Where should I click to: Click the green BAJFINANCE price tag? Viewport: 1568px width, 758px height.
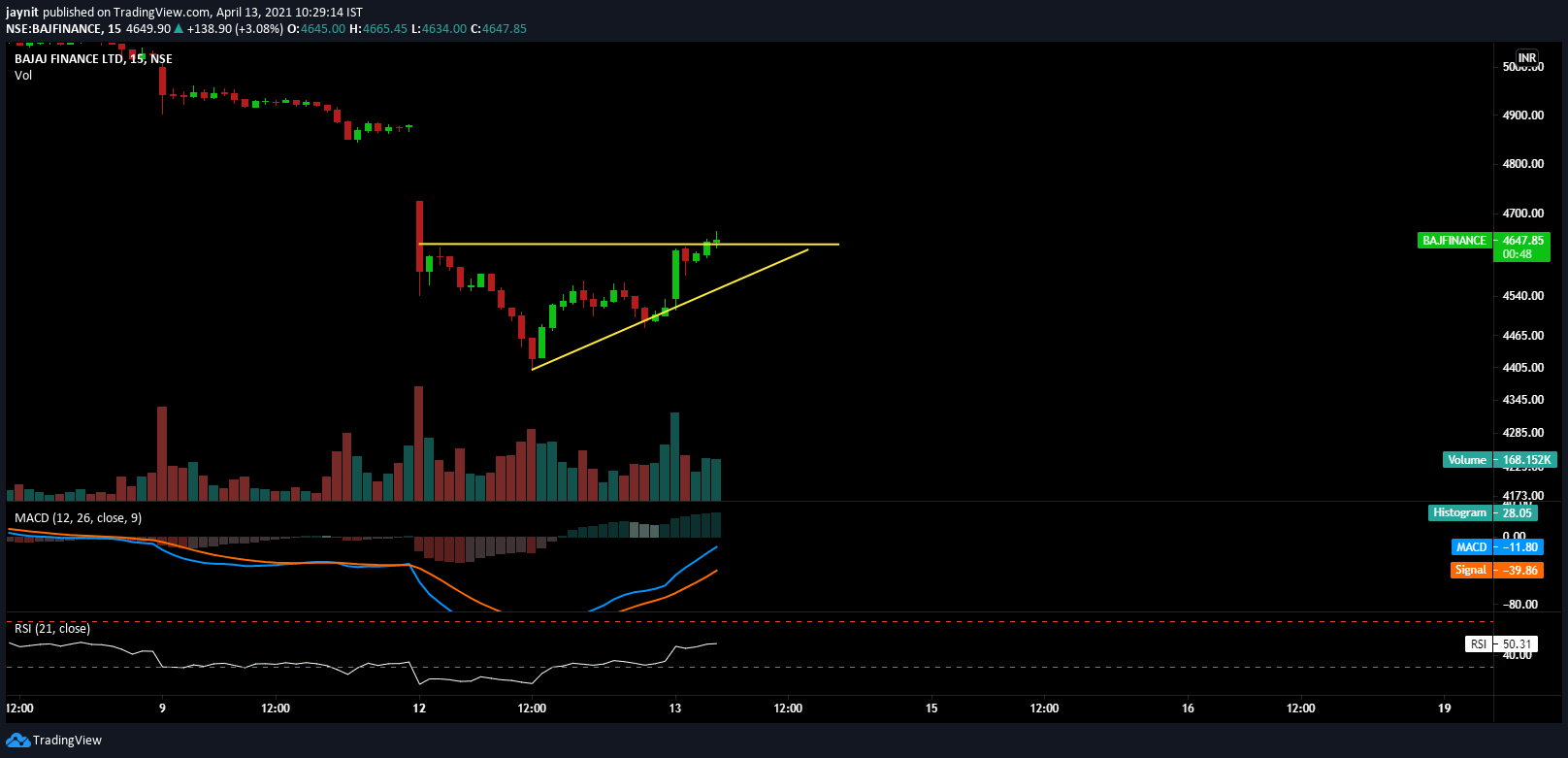pyautogui.click(x=1454, y=241)
